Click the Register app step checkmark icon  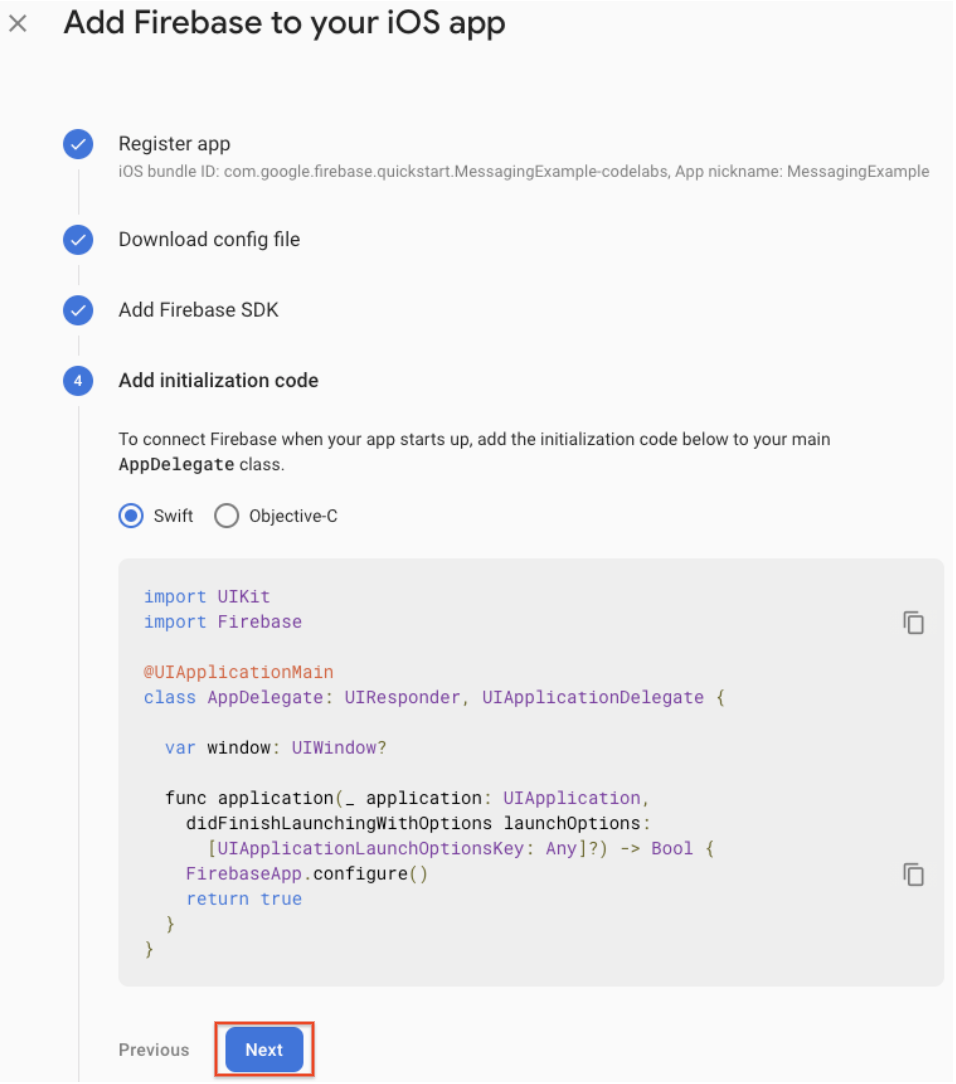click(78, 145)
